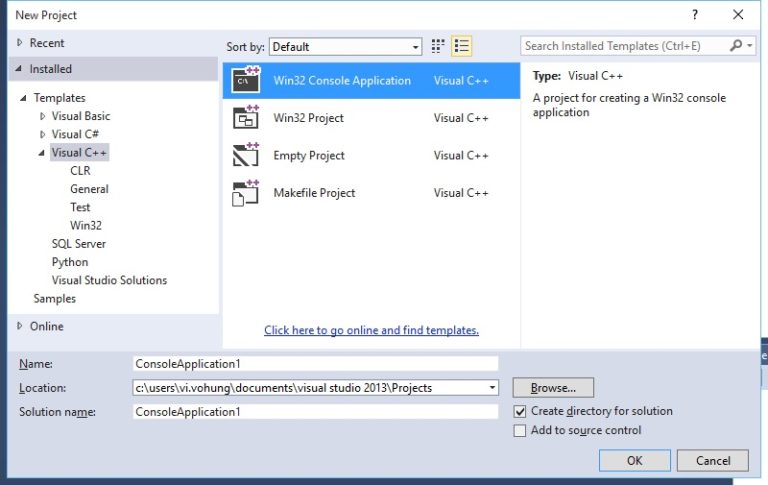Click the Browse... button
Screen dimensions: 768x485
click(x=553, y=388)
